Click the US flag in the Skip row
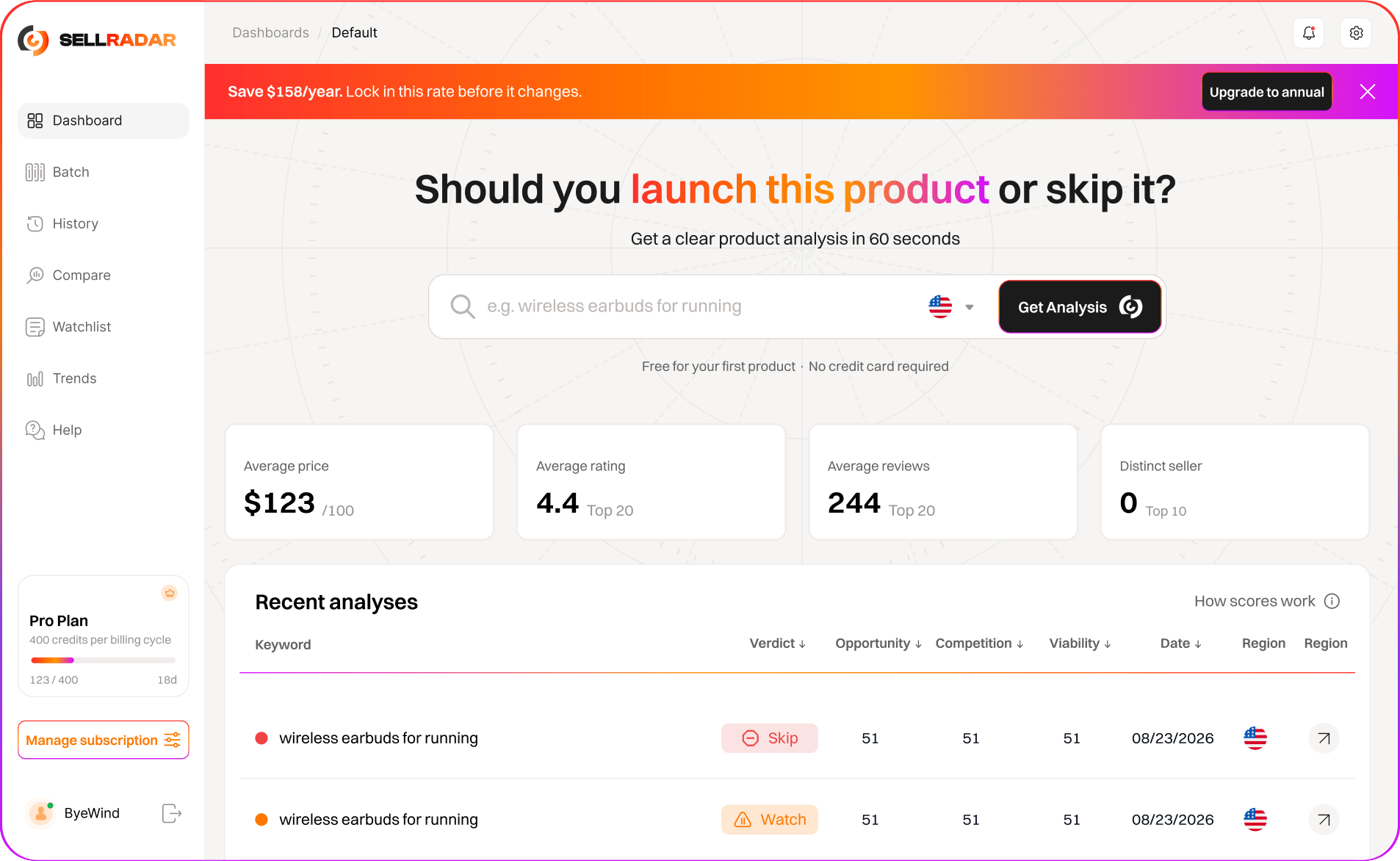This screenshot has height=861, width=1400. point(1255,738)
